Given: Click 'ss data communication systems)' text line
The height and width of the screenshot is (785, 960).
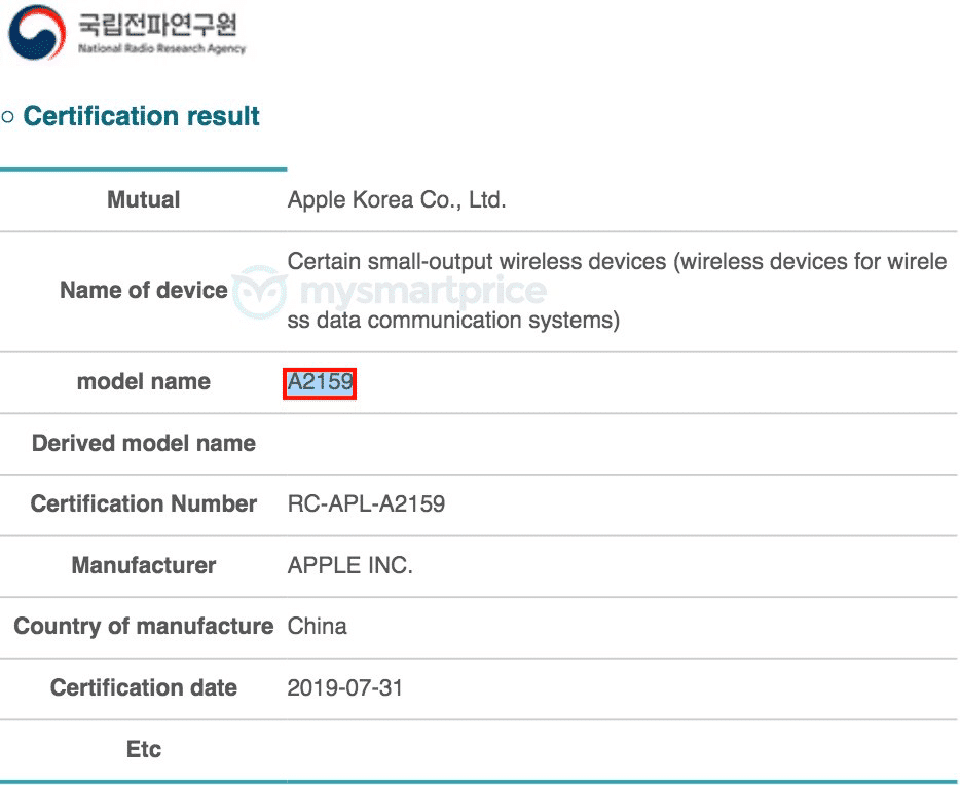Looking at the screenshot, I should pyautogui.click(x=454, y=320).
